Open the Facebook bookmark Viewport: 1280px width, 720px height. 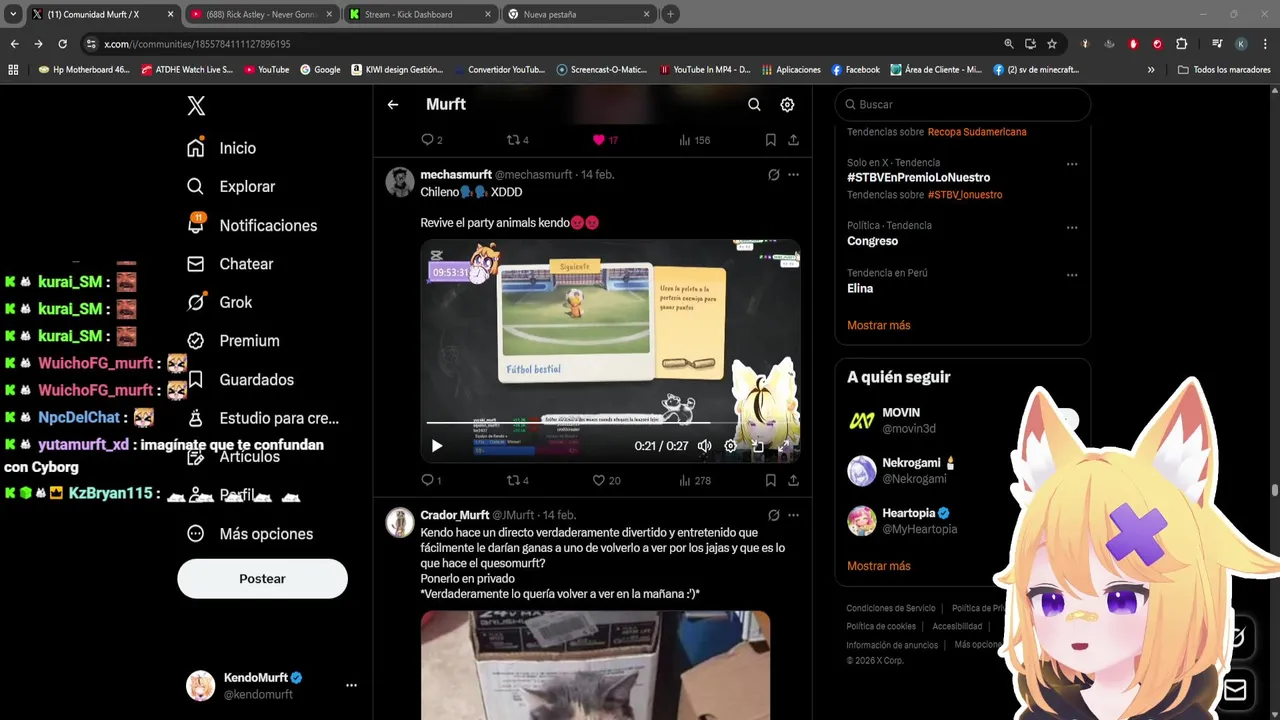point(855,70)
